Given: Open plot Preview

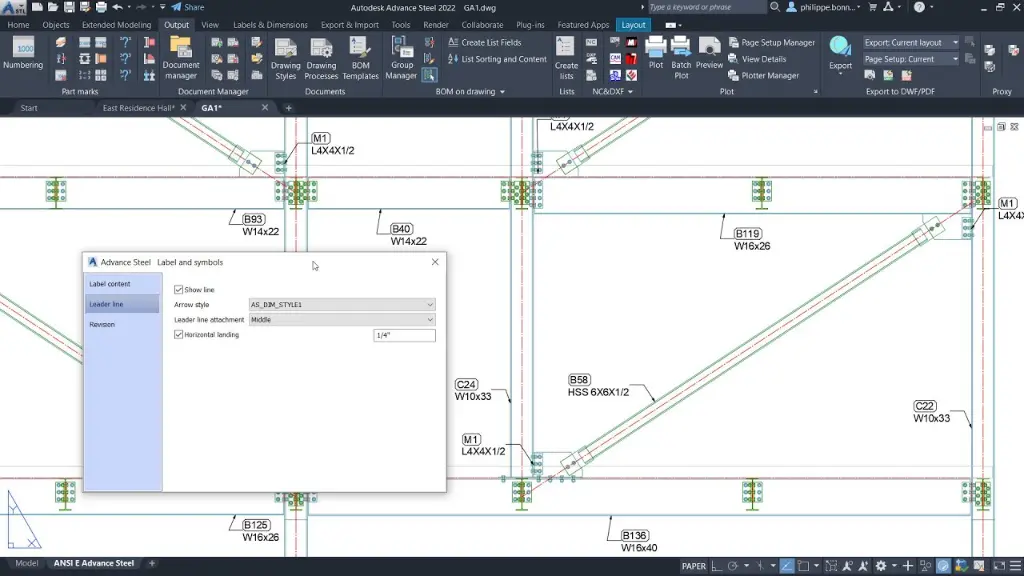Looking at the screenshot, I should tap(709, 53).
